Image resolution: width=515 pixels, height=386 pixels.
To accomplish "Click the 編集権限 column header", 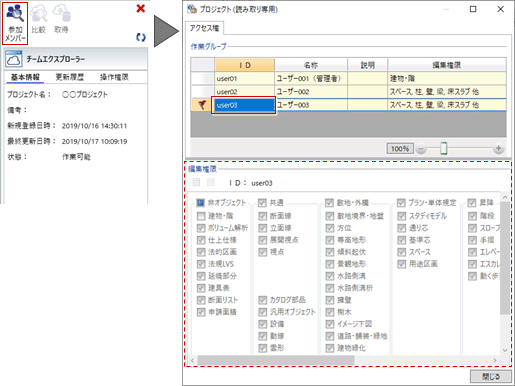I will pyautogui.click(x=447, y=65).
